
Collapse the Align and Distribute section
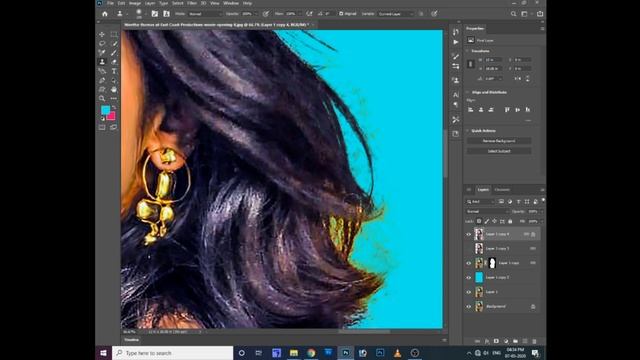tap(468, 92)
